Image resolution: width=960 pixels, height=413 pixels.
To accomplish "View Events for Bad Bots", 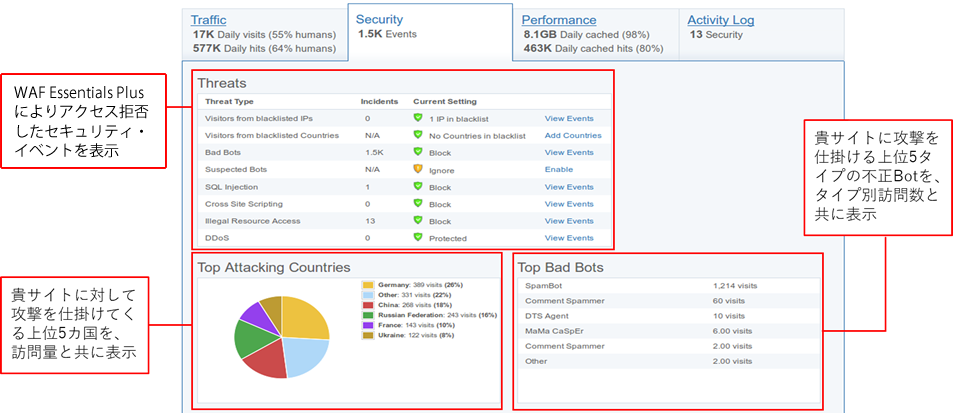I will (x=569, y=153).
